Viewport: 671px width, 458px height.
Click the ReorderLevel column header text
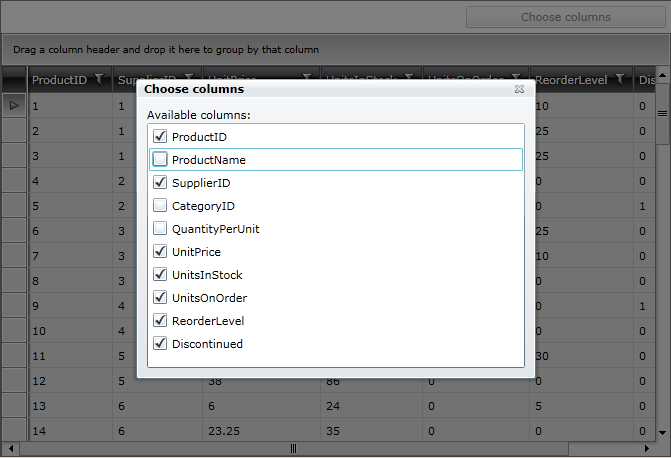coord(572,80)
